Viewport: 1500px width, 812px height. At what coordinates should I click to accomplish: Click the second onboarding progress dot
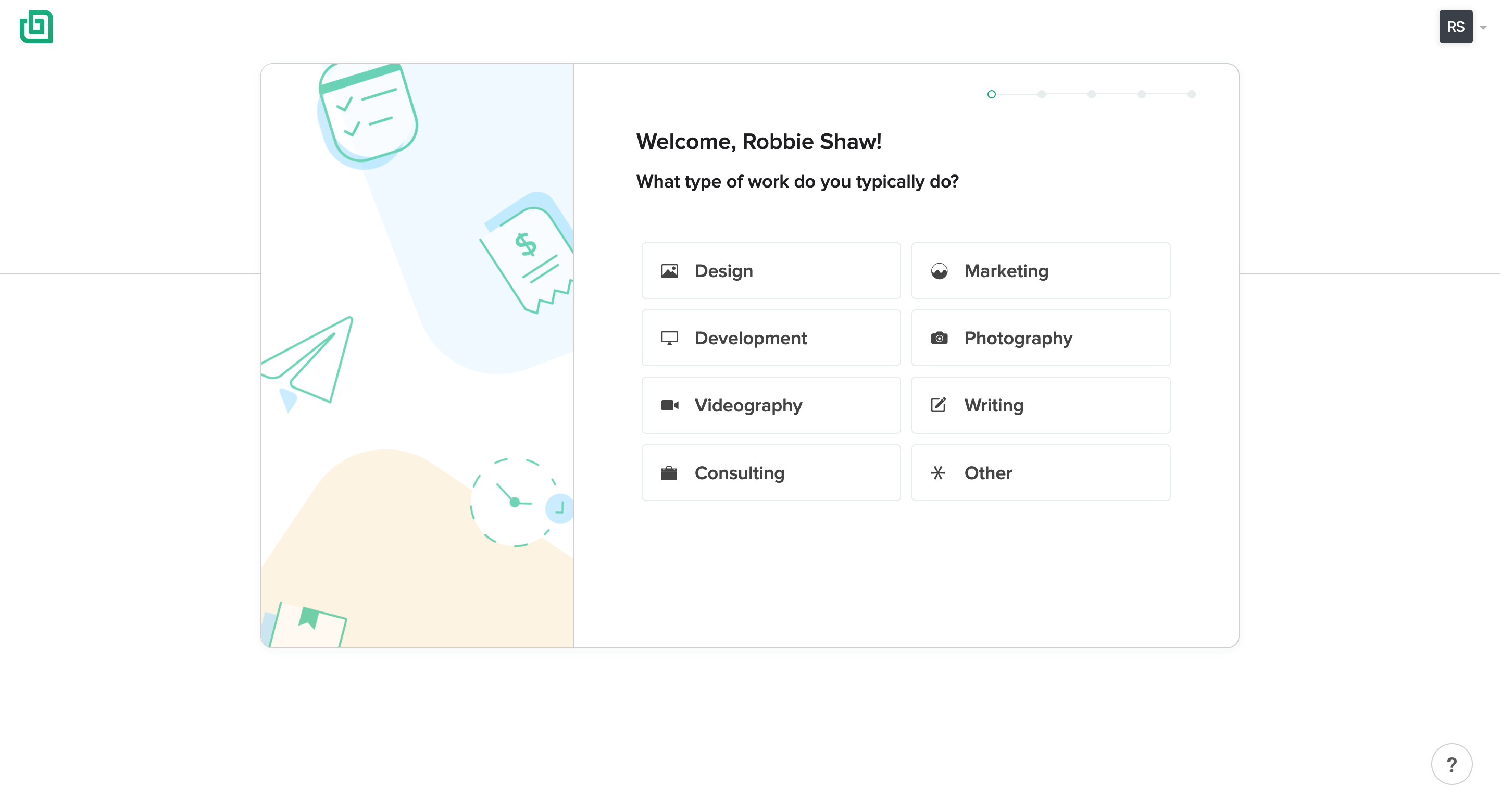point(1041,94)
